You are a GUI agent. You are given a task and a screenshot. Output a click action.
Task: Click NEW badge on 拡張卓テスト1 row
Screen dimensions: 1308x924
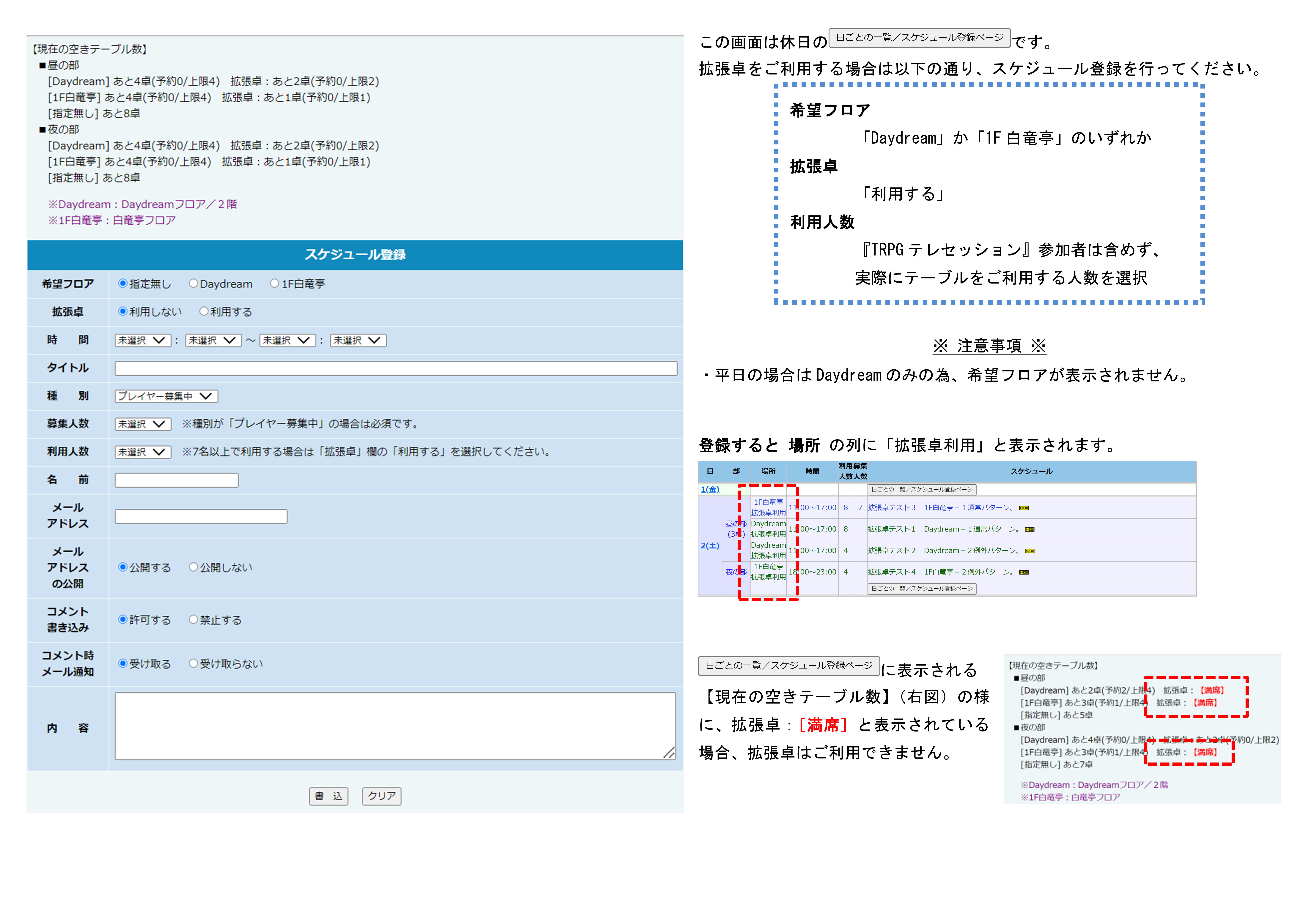point(1030,530)
